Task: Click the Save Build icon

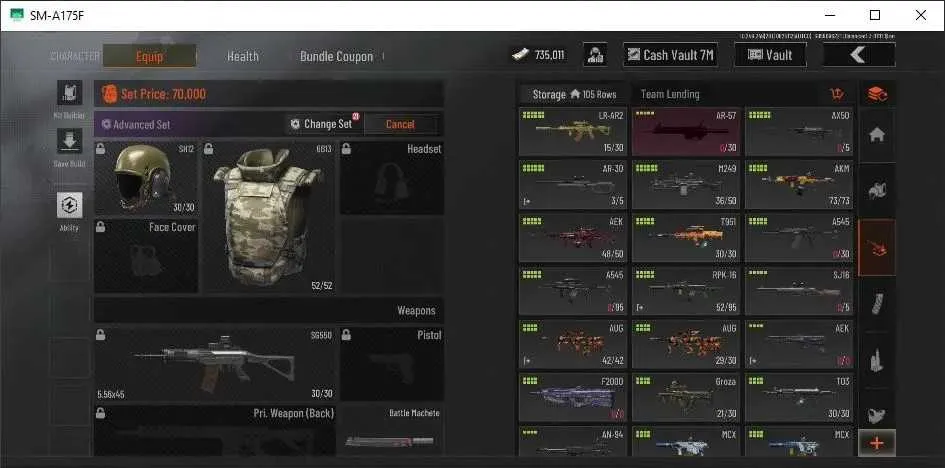Action: pyautogui.click(x=69, y=140)
